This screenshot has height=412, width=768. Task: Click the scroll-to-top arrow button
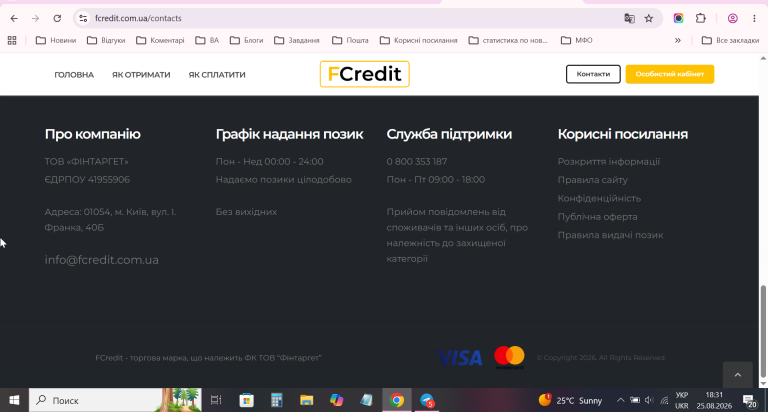(x=738, y=375)
